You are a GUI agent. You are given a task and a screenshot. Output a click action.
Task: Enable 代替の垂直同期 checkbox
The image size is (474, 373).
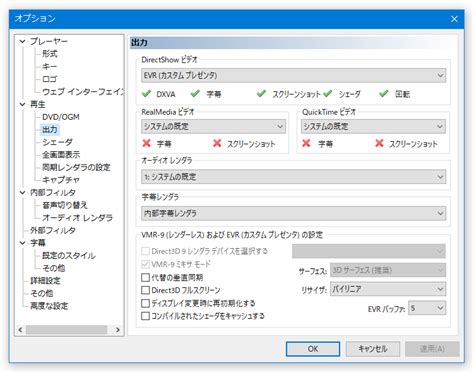145,277
